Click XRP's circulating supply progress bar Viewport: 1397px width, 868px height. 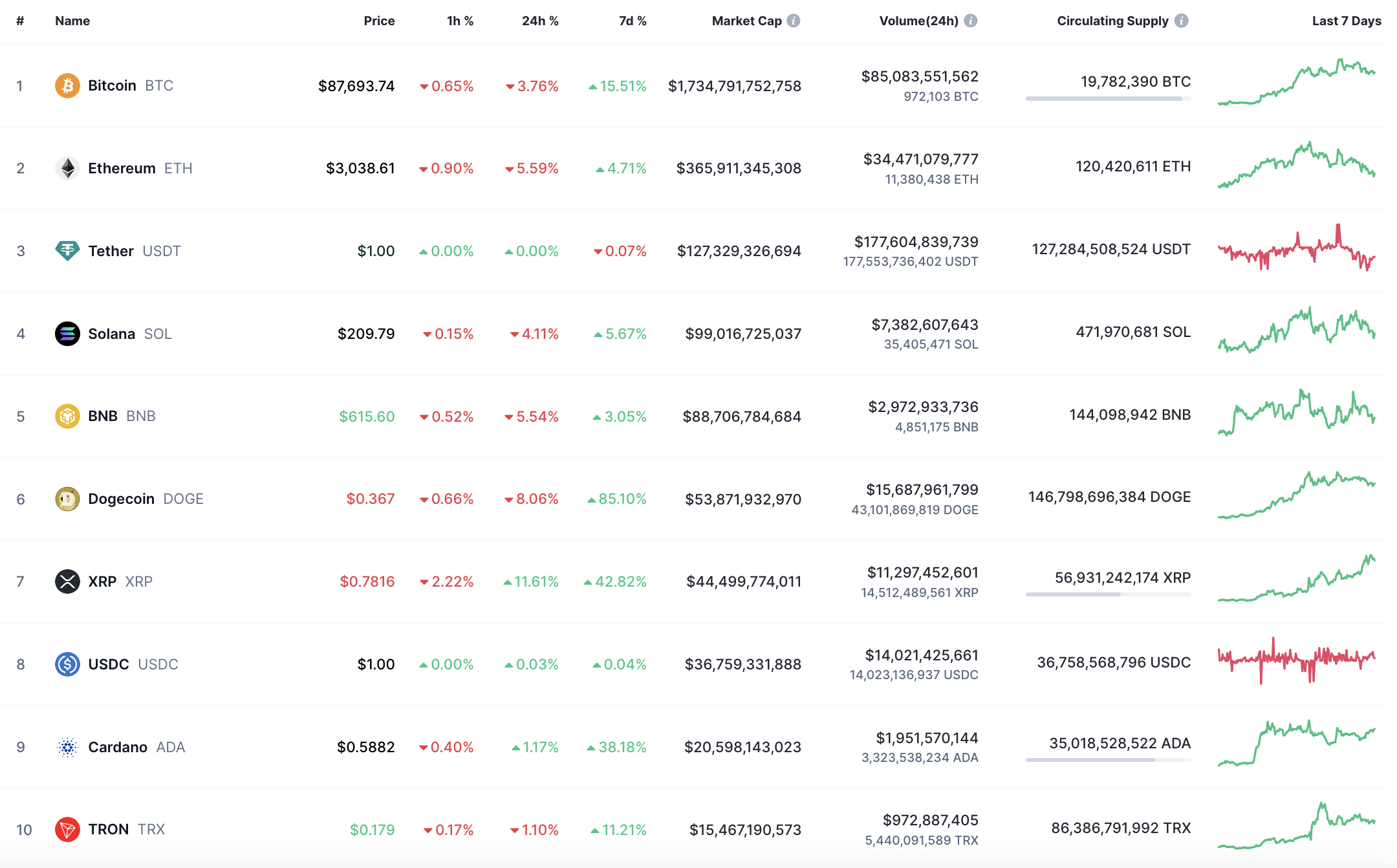1107,594
